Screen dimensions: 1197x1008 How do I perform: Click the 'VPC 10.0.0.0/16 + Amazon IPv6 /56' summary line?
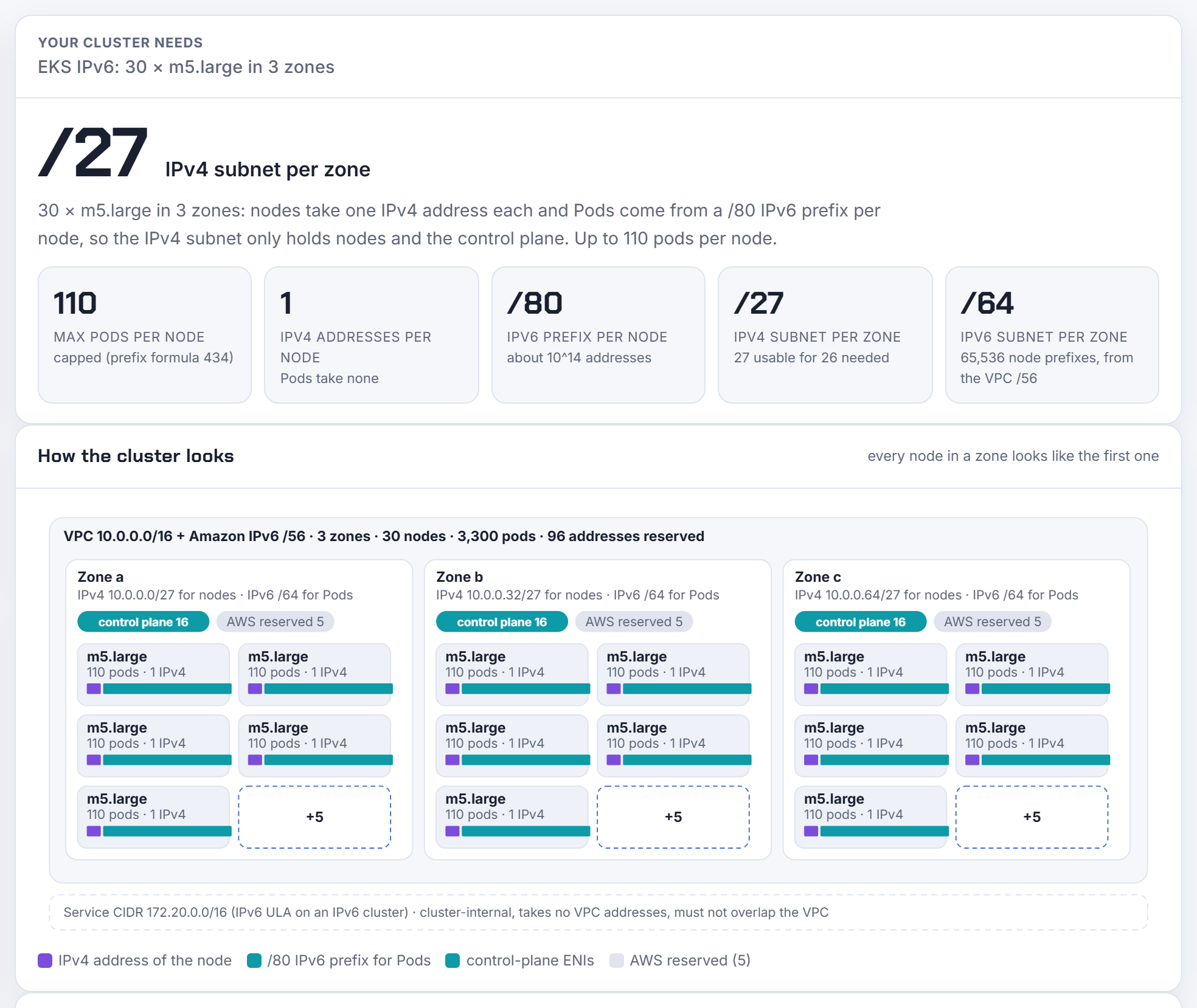pyautogui.click(x=384, y=536)
